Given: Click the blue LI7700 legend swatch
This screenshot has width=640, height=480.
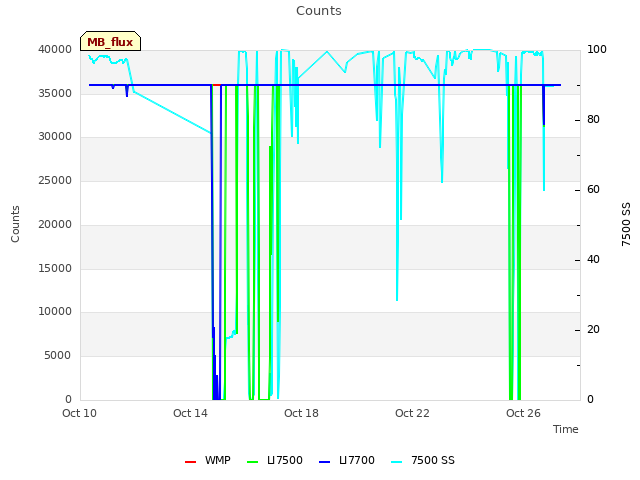Looking at the screenshot, I should [x=324, y=462].
